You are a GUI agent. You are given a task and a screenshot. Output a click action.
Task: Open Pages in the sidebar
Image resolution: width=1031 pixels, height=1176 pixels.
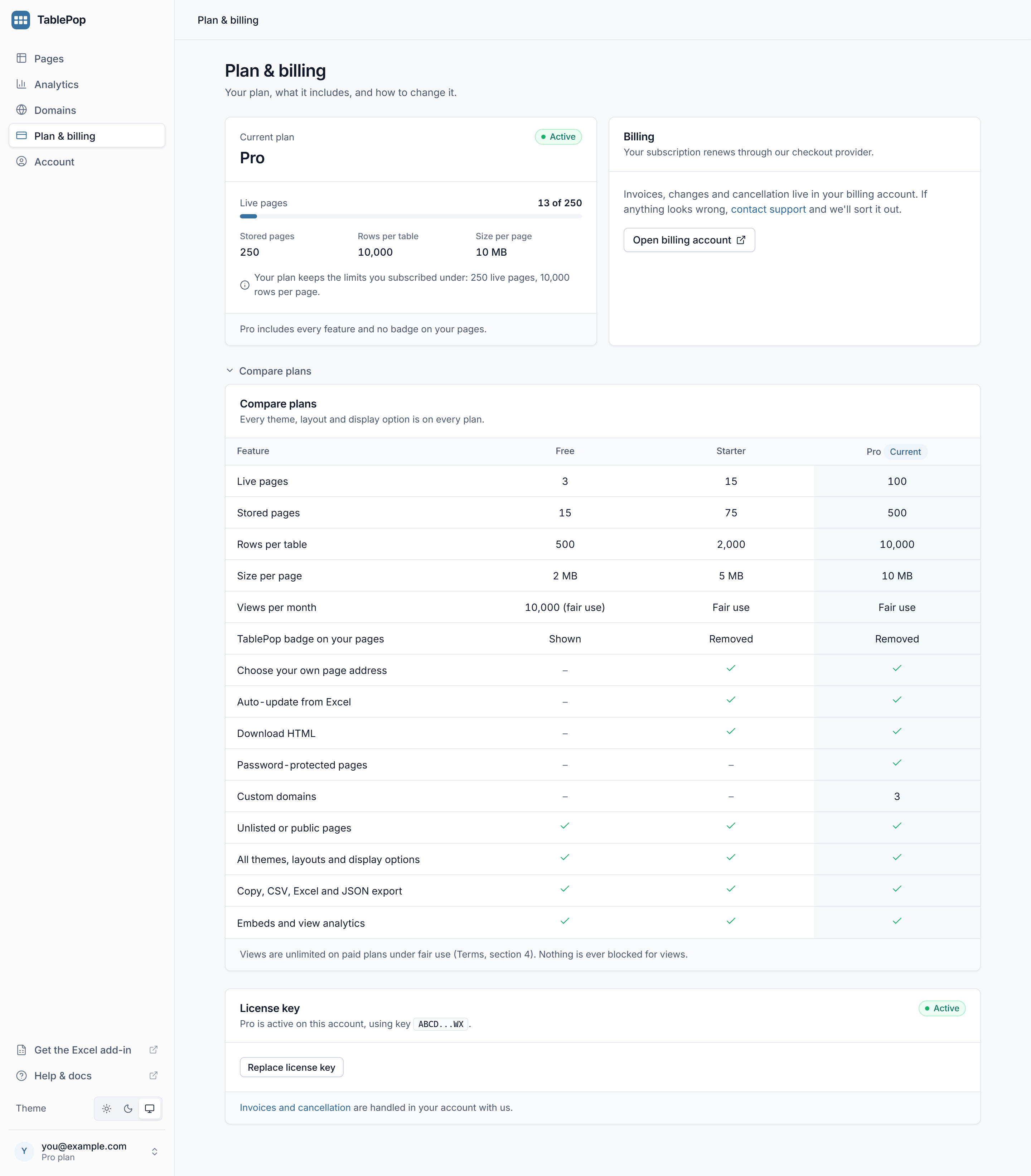point(87,59)
